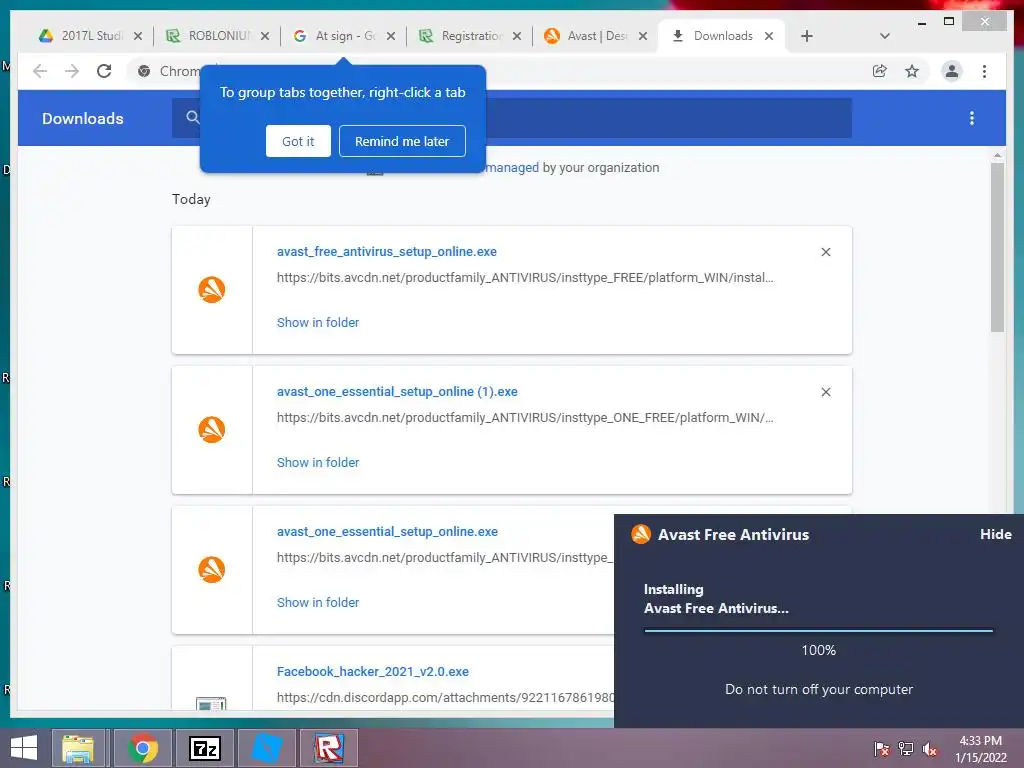Expand the tab search chevron
The image size is (1024, 768).
884,36
